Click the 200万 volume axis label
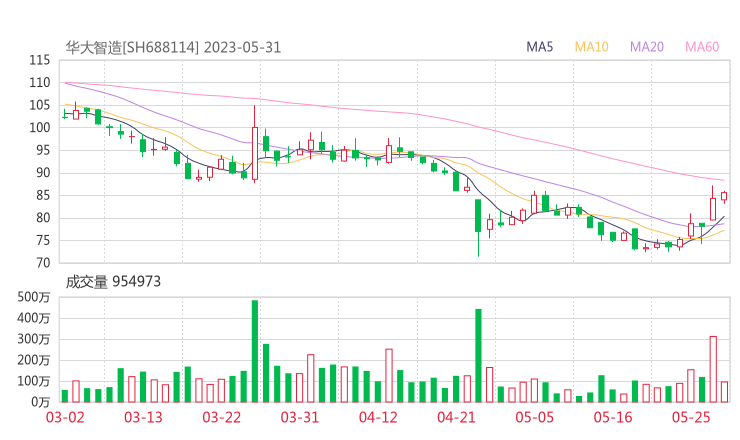Screen dimensions: 740x440 coord(34,360)
